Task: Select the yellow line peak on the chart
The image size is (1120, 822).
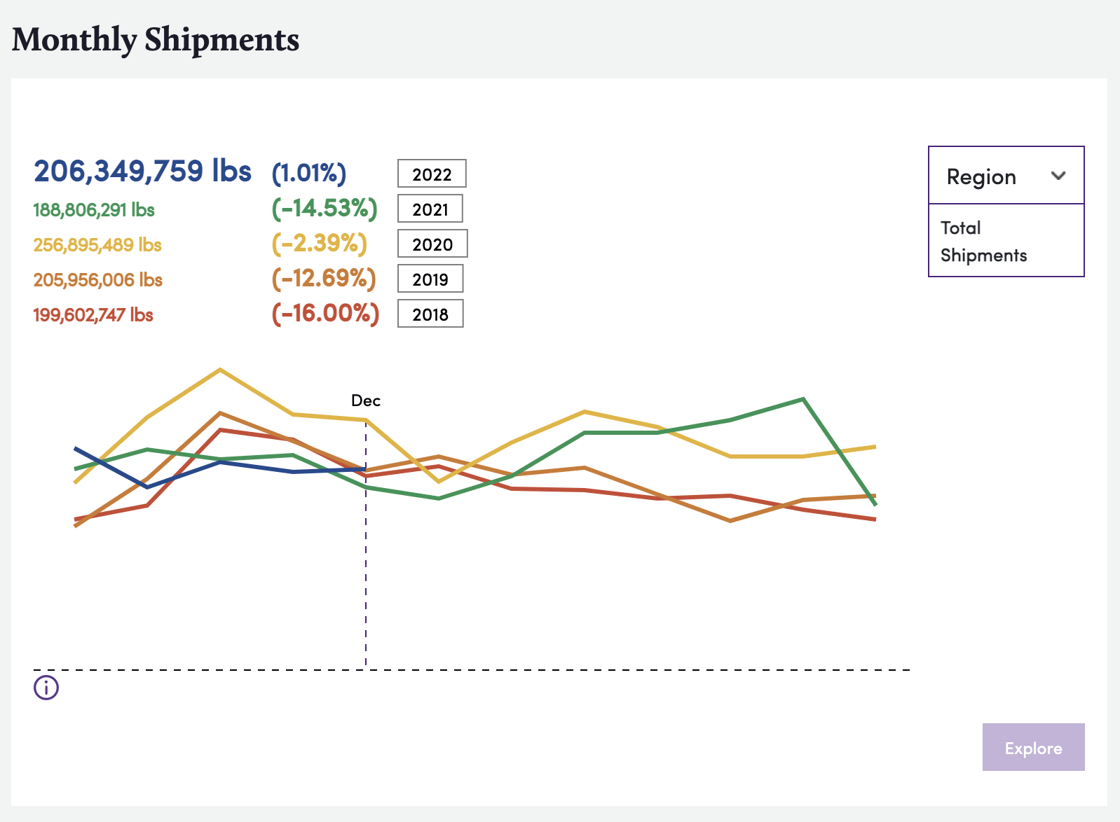Action: click(221, 369)
